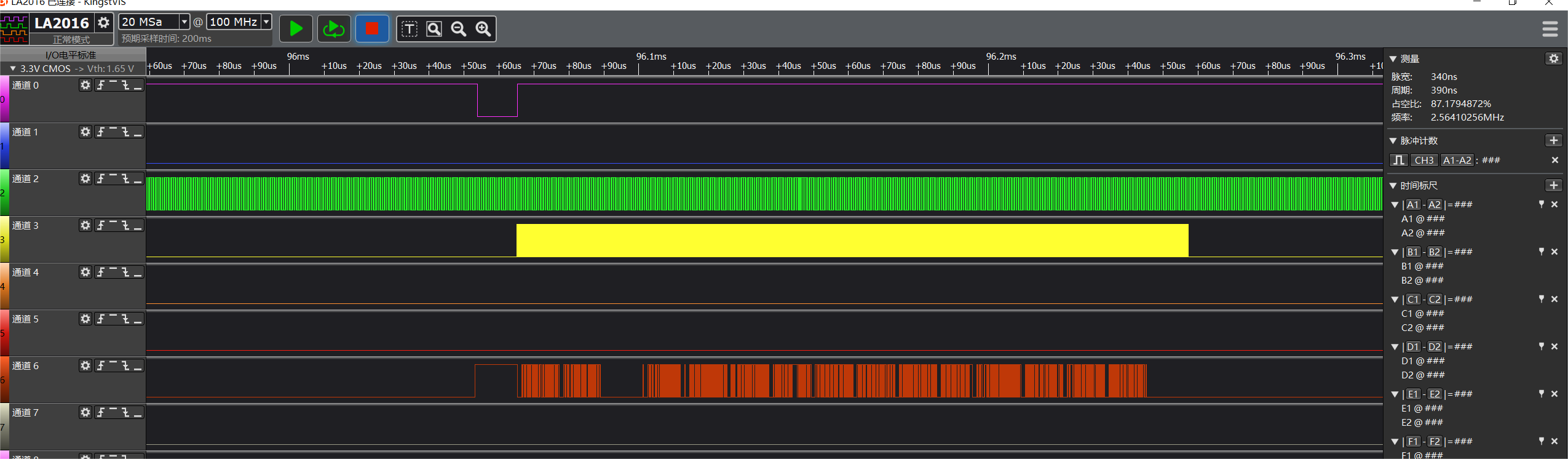Click the pulse type icon in pulse counter
The width and height of the screenshot is (1568, 459).
[x=1399, y=160]
